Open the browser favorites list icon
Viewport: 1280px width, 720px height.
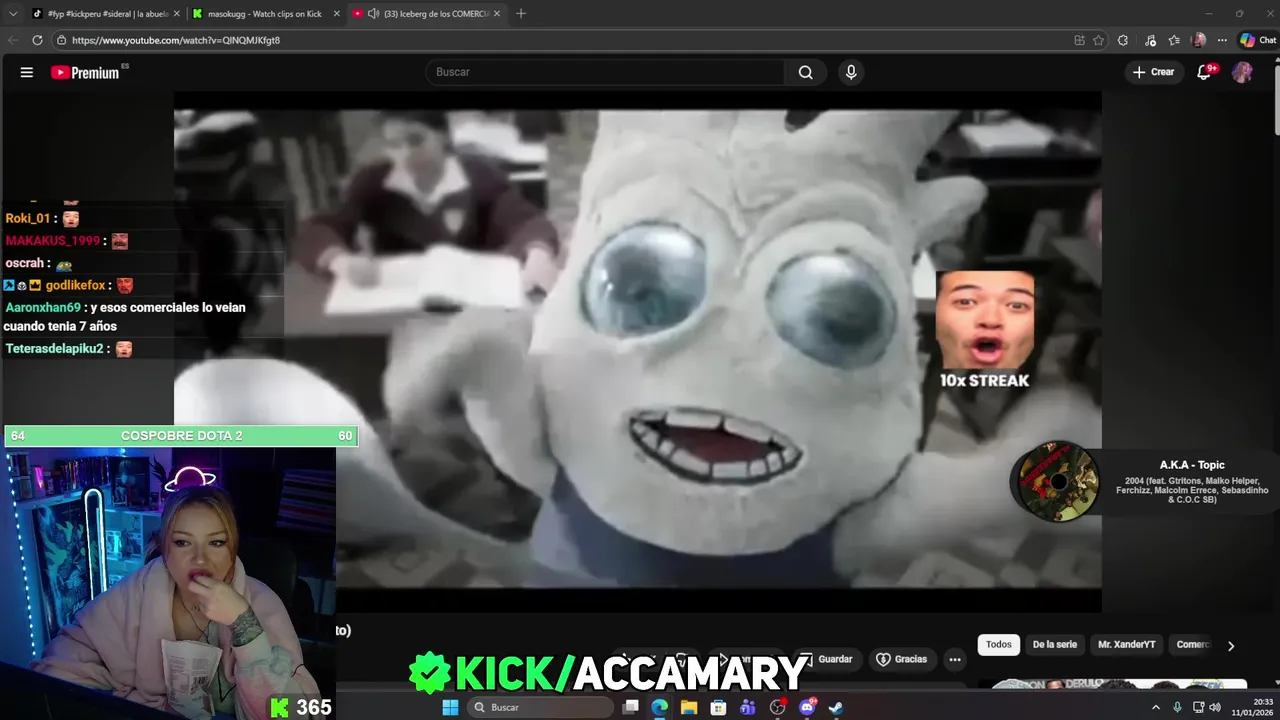point(1174,40)
